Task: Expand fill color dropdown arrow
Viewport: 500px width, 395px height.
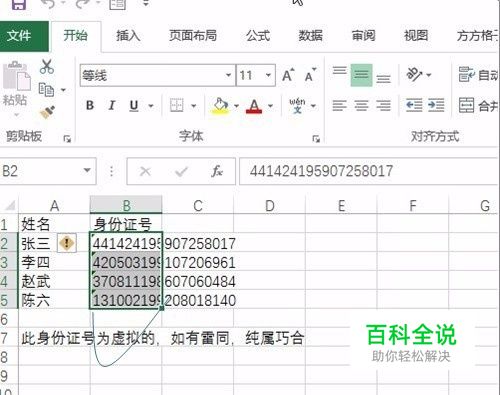Action: click(236, 106)
